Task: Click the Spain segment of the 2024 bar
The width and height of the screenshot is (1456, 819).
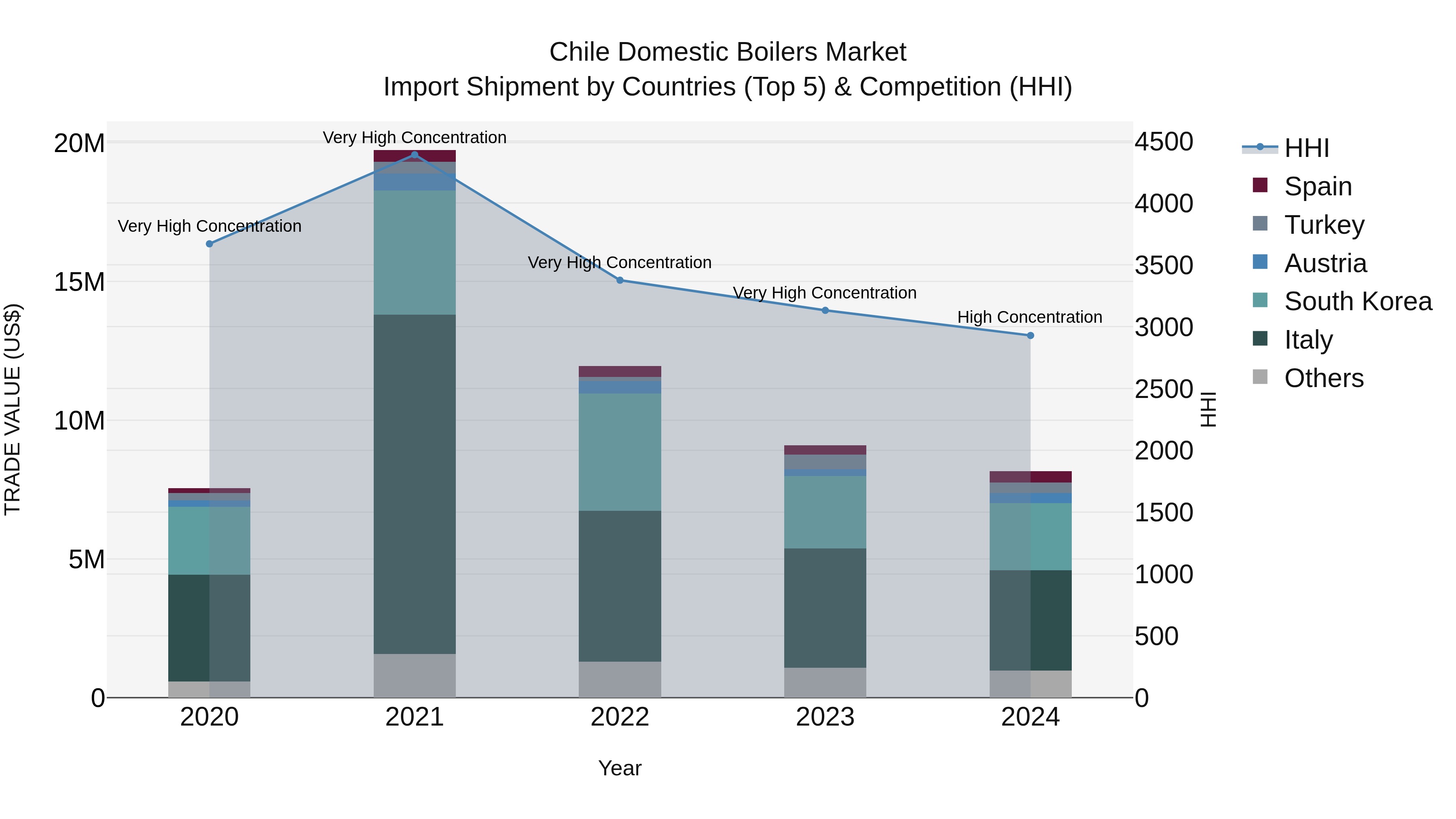Action: [x=1031, y=477]
